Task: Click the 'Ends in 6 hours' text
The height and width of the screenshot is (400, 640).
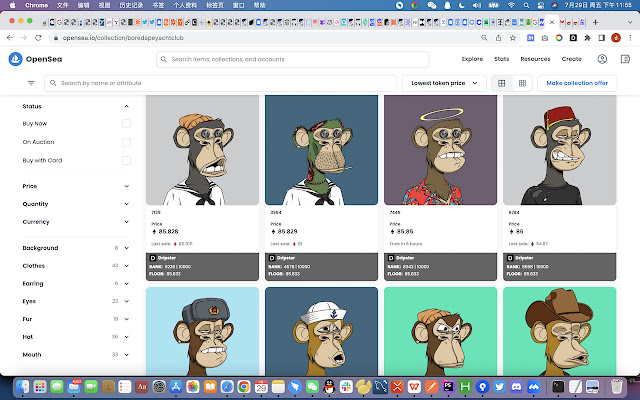Action: coord(406,244)
